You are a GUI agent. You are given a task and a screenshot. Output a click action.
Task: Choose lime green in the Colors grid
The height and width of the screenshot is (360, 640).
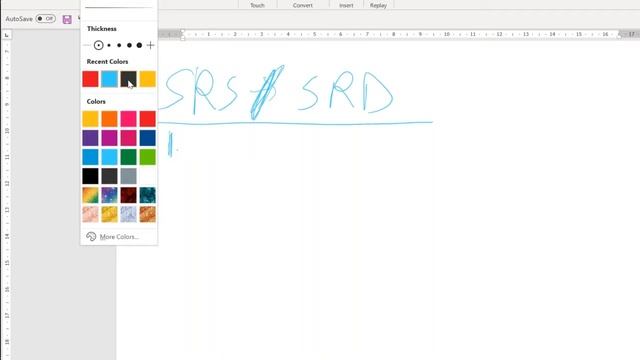point(147,157)
